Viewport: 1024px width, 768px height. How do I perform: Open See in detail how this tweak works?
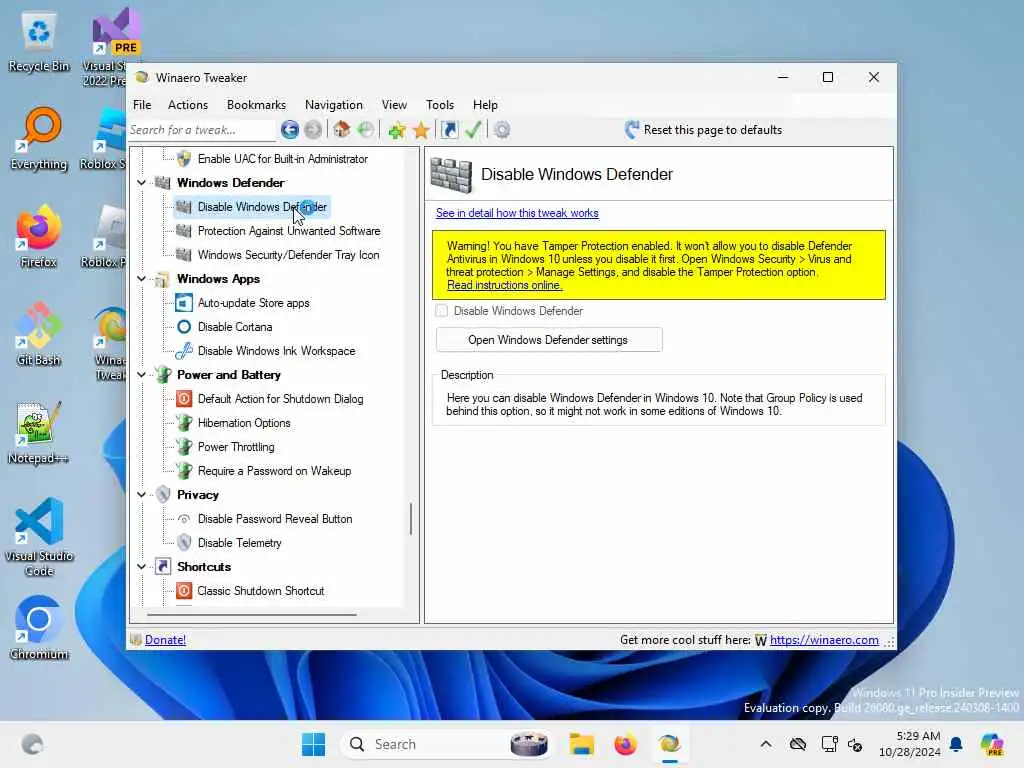[517, 213]
